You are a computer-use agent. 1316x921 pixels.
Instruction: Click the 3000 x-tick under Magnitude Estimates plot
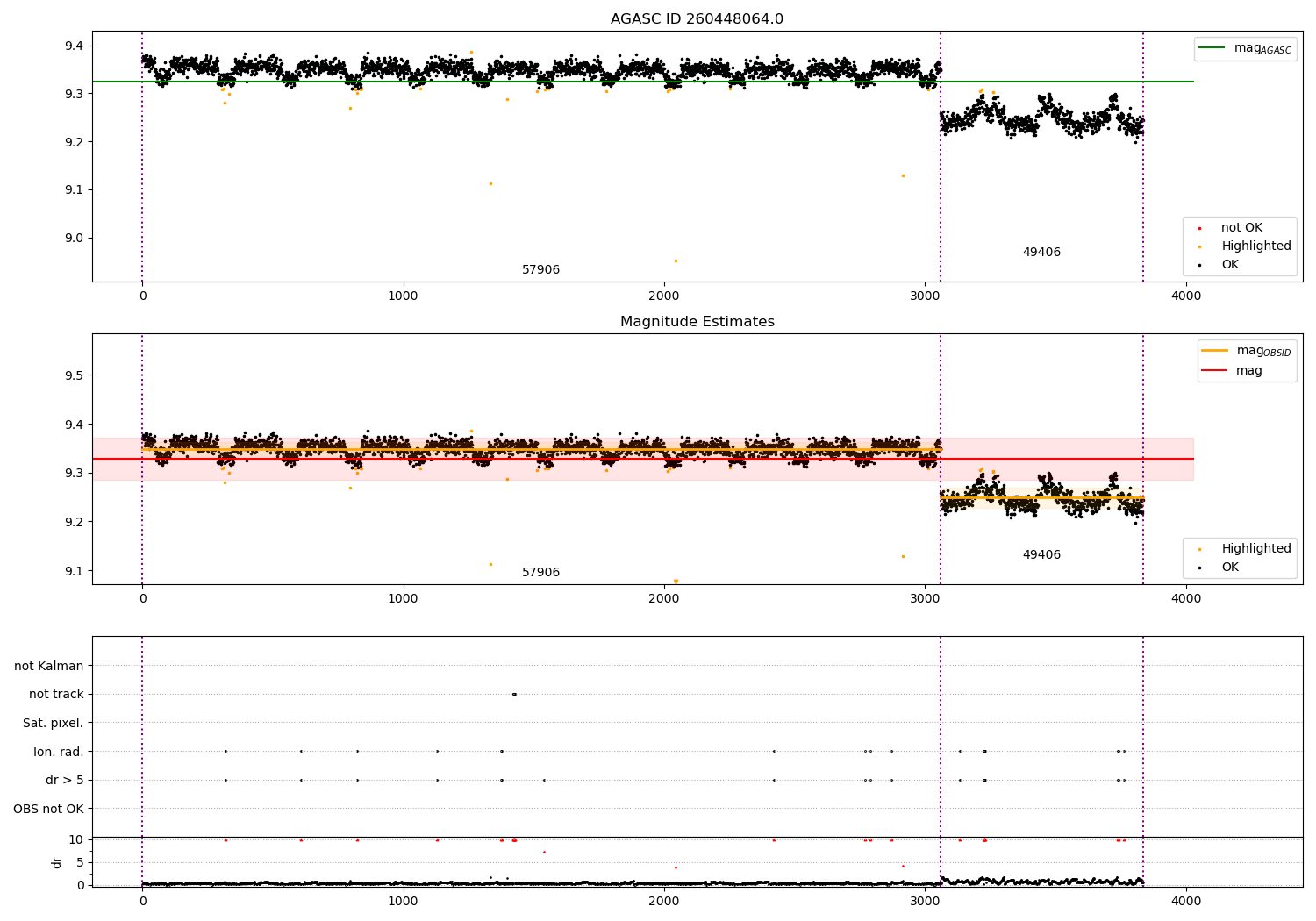point(926,599)
